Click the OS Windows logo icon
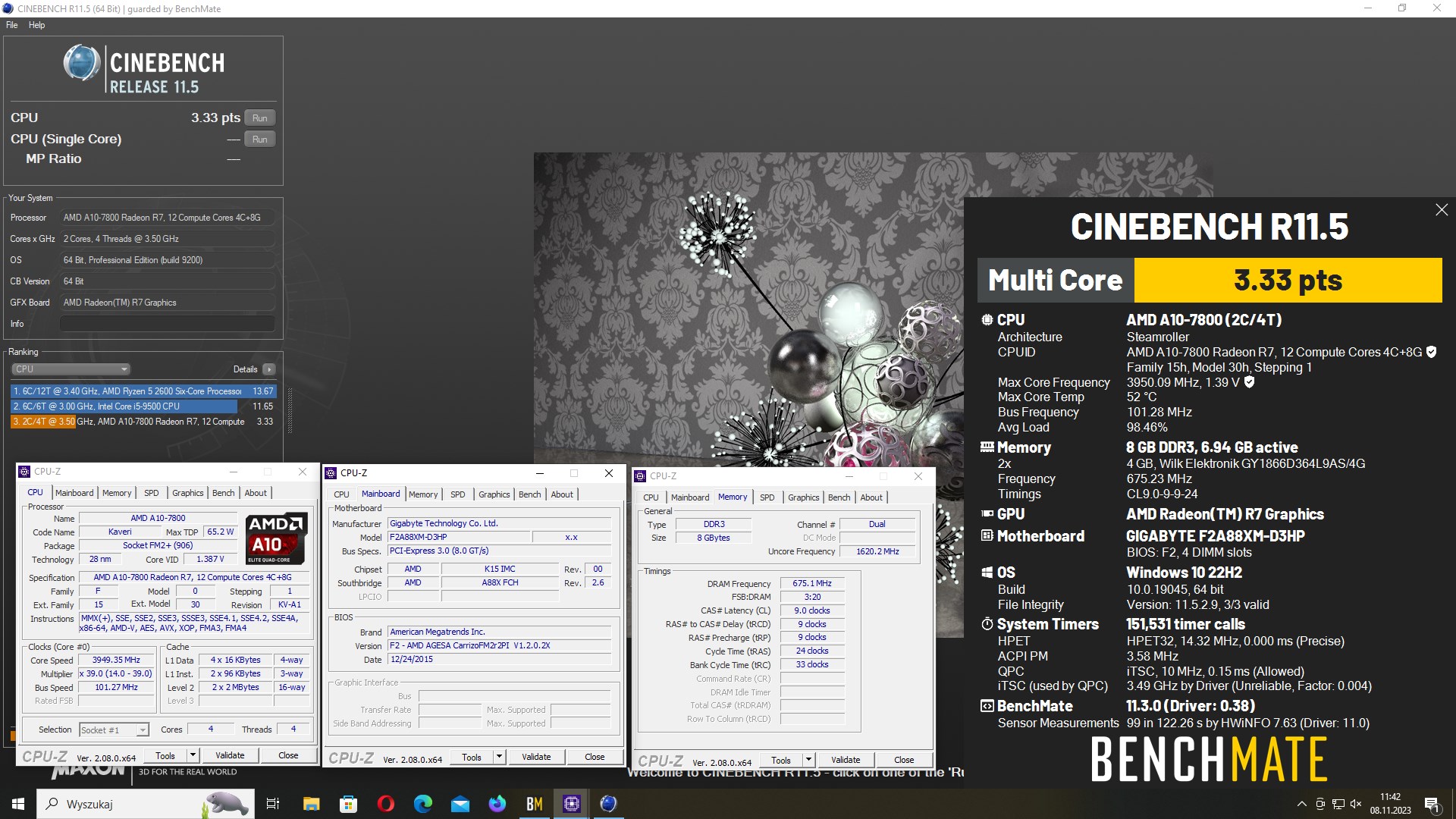This screenshot has width=1456, height=819. coord(987,573)
